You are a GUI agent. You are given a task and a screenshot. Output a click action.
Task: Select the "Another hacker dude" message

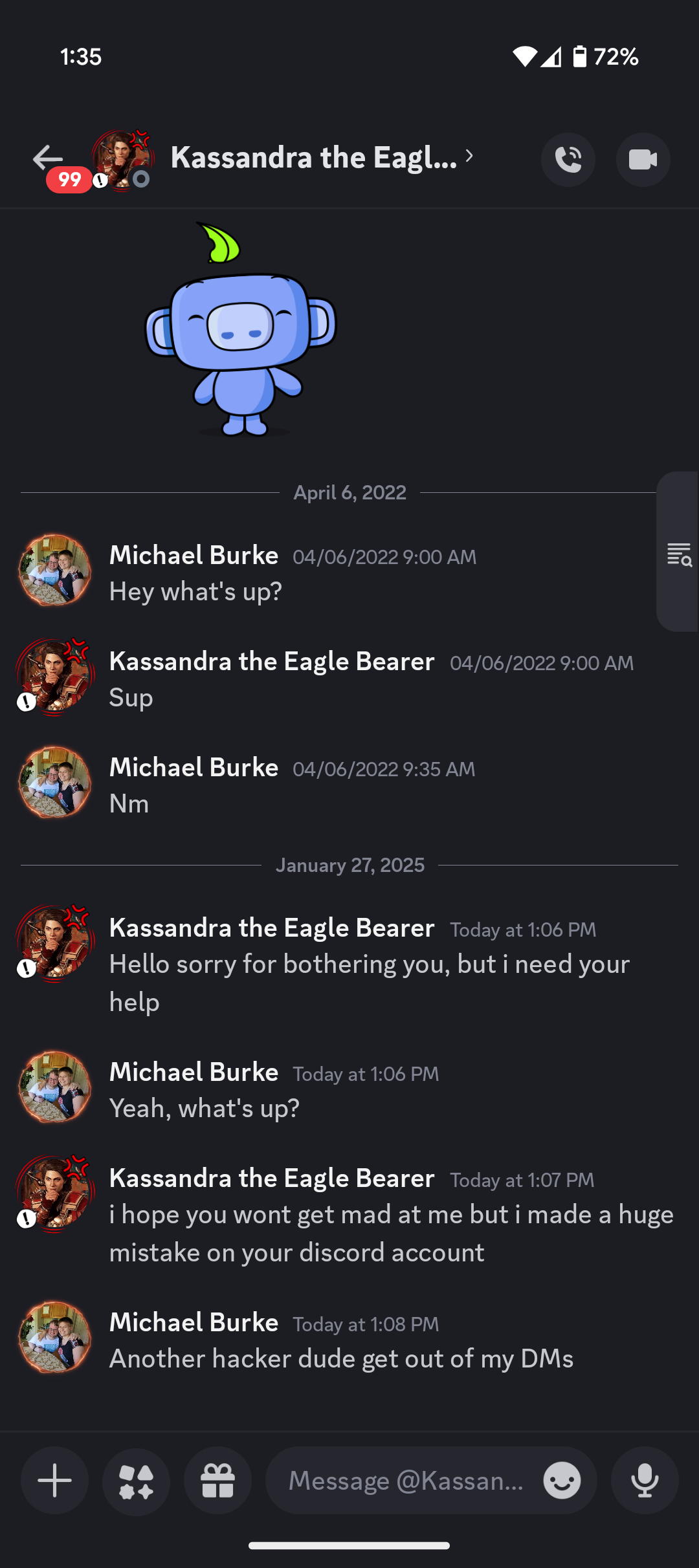coord(341,1359)
